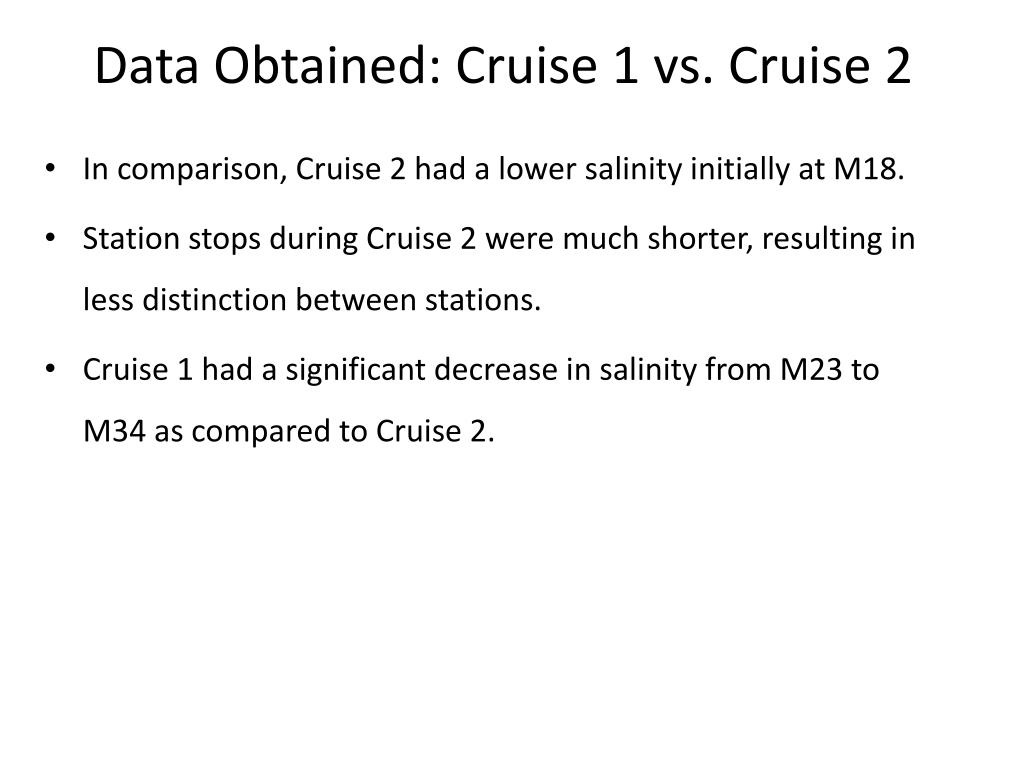The image size is (1024, 768).
Task: Click 'Cruise 2' in the title
Action: pyautogui.click(x=819, y=65)
